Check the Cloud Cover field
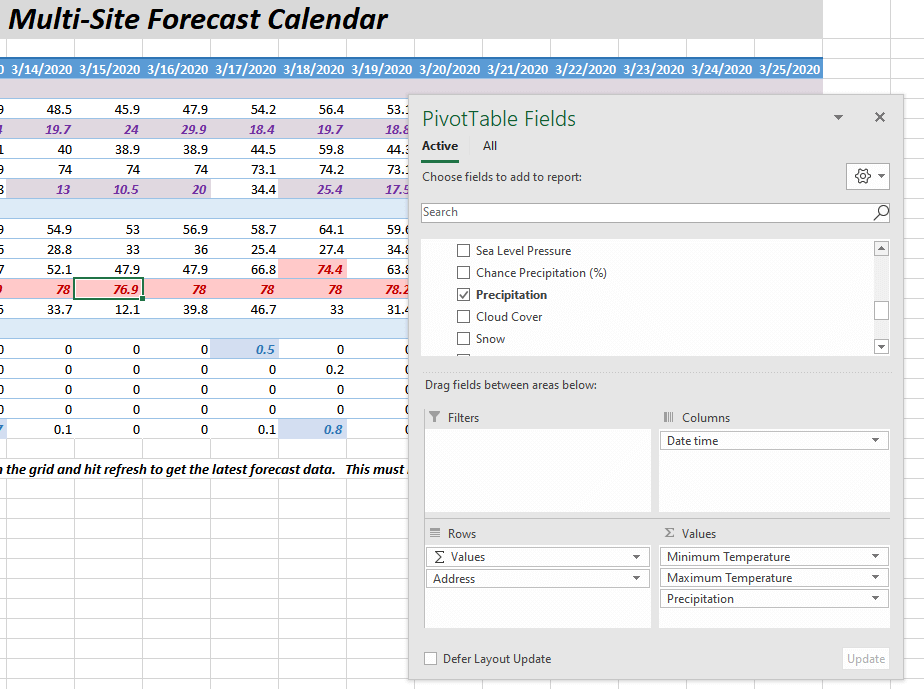Image resolution: width=924 pixels, height=689 pixels. [x=463, y=317]
